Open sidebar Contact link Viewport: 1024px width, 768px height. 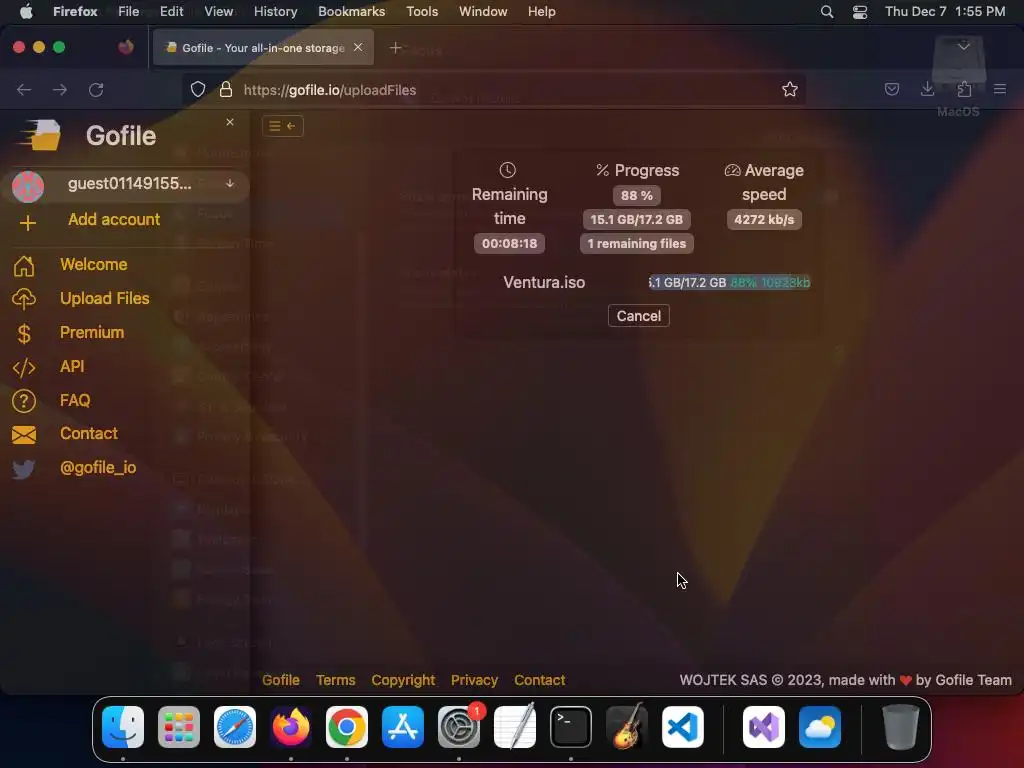point(89,434)
